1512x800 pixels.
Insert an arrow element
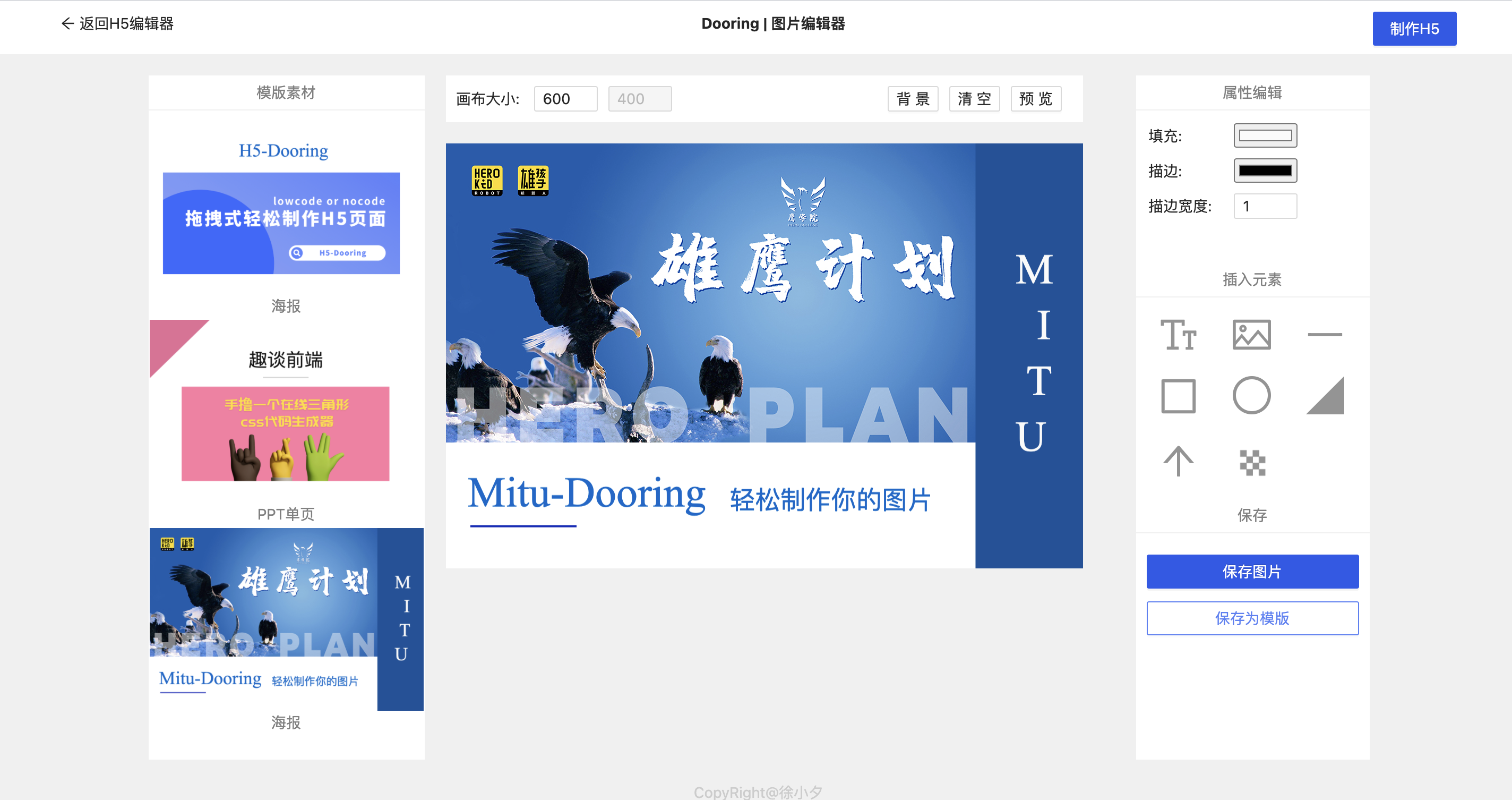1178,462
